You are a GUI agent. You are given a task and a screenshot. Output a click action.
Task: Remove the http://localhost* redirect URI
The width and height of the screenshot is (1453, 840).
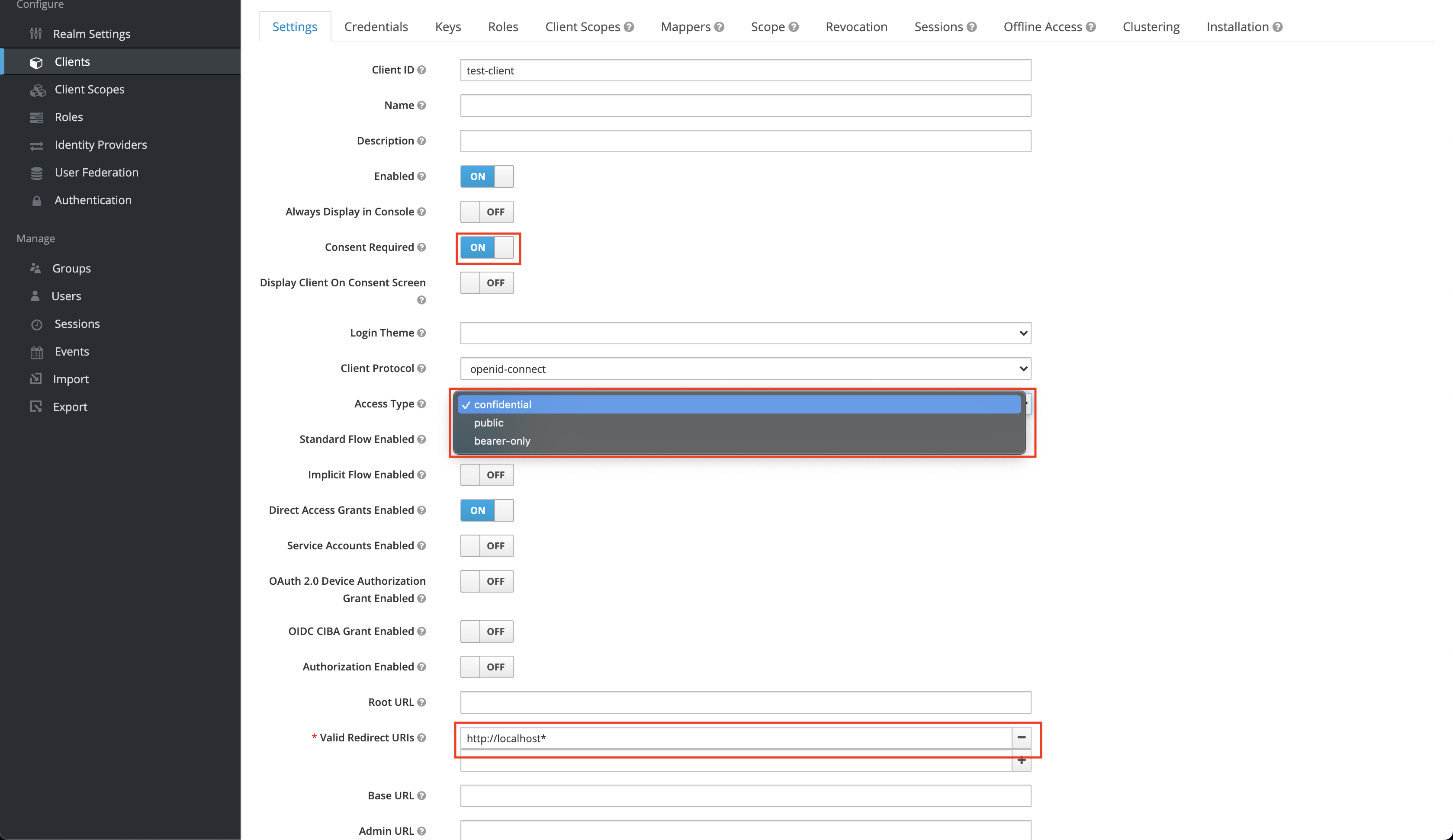tap(1022, 738)
